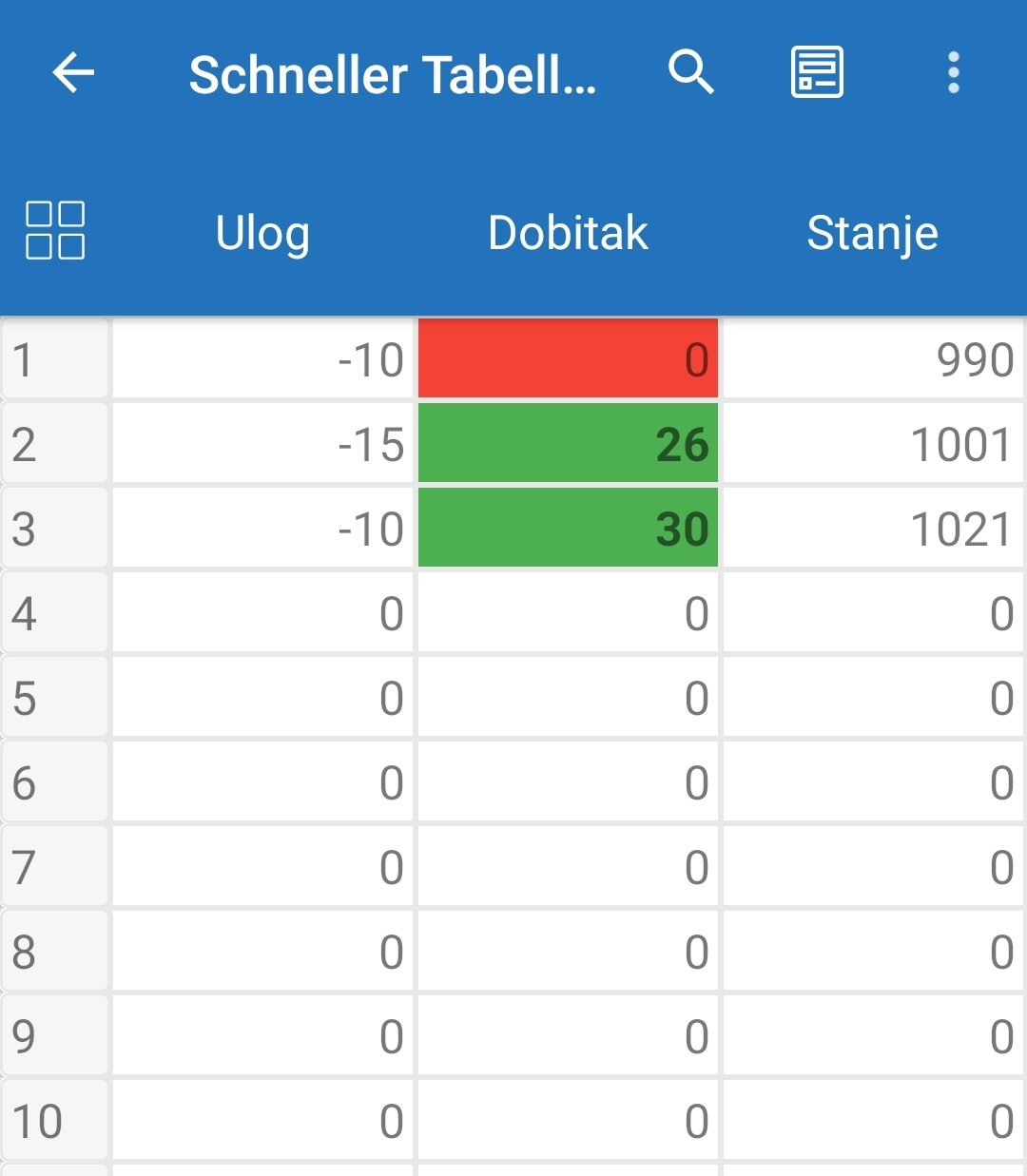1027x1176 pixels.
Task: Click the Stanje cell showing 990
Action: pos(872,359)
